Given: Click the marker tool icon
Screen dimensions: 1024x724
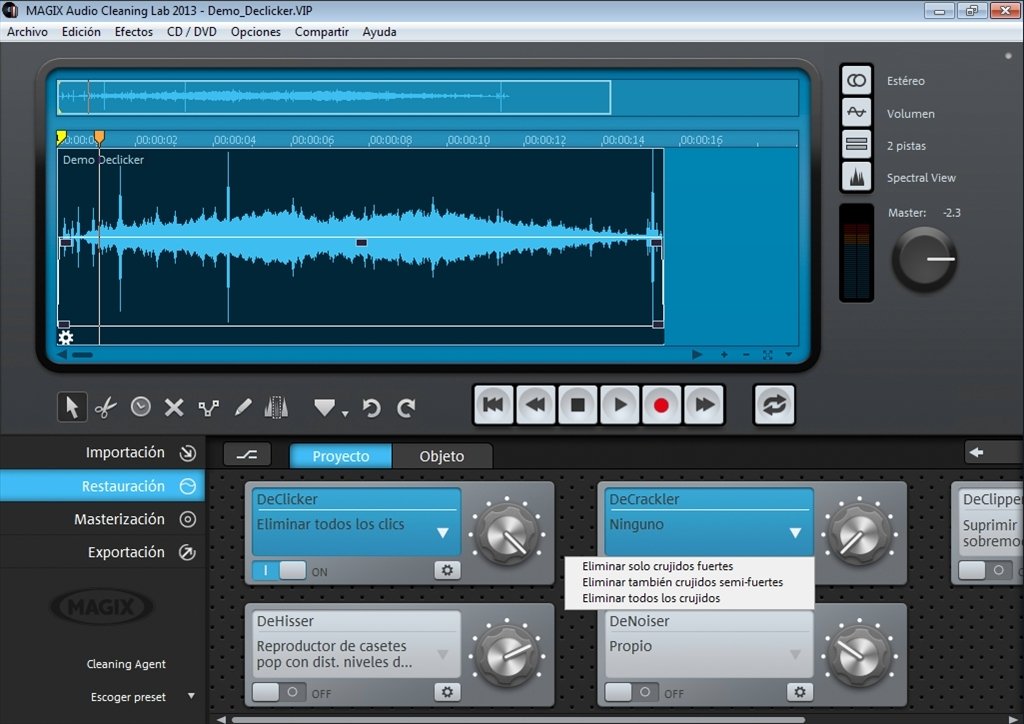Looking at the screenshot, I should pos(325,408).
